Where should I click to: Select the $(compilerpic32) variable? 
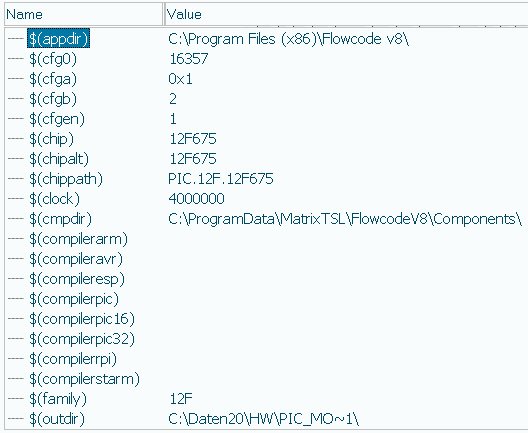coord(82,339)
